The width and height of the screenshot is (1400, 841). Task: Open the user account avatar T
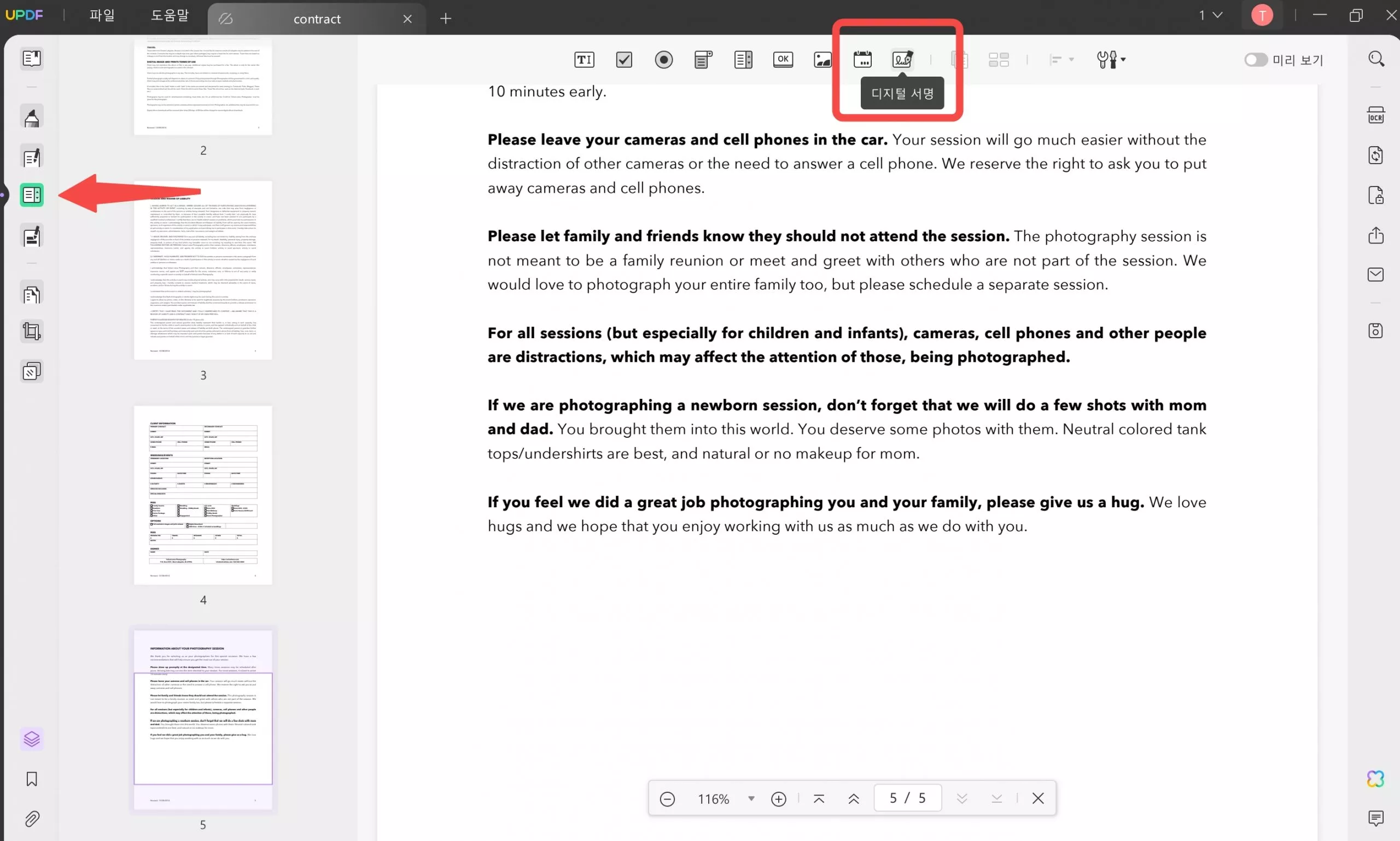[1262, 15]
